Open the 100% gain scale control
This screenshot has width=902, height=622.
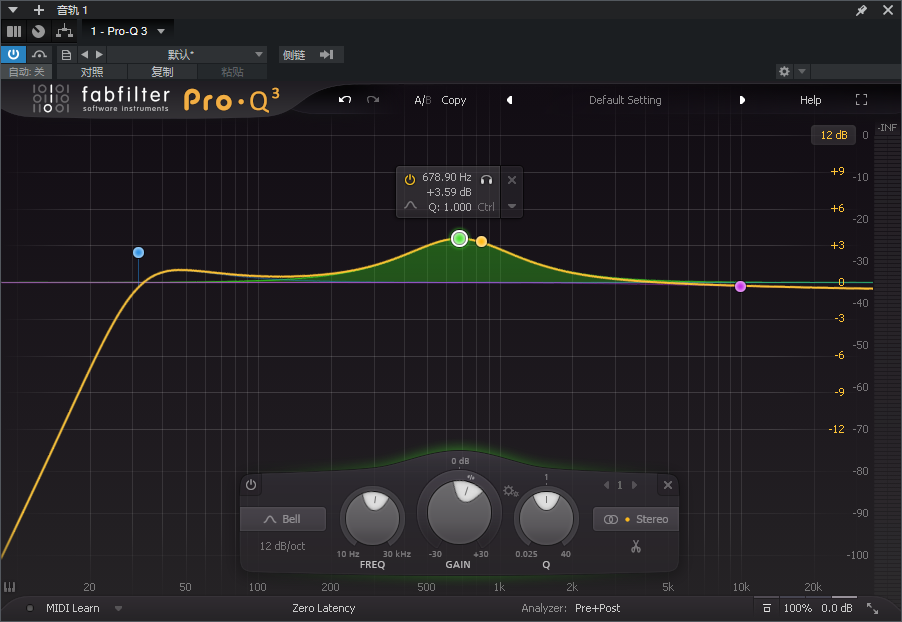pos(797,608)
